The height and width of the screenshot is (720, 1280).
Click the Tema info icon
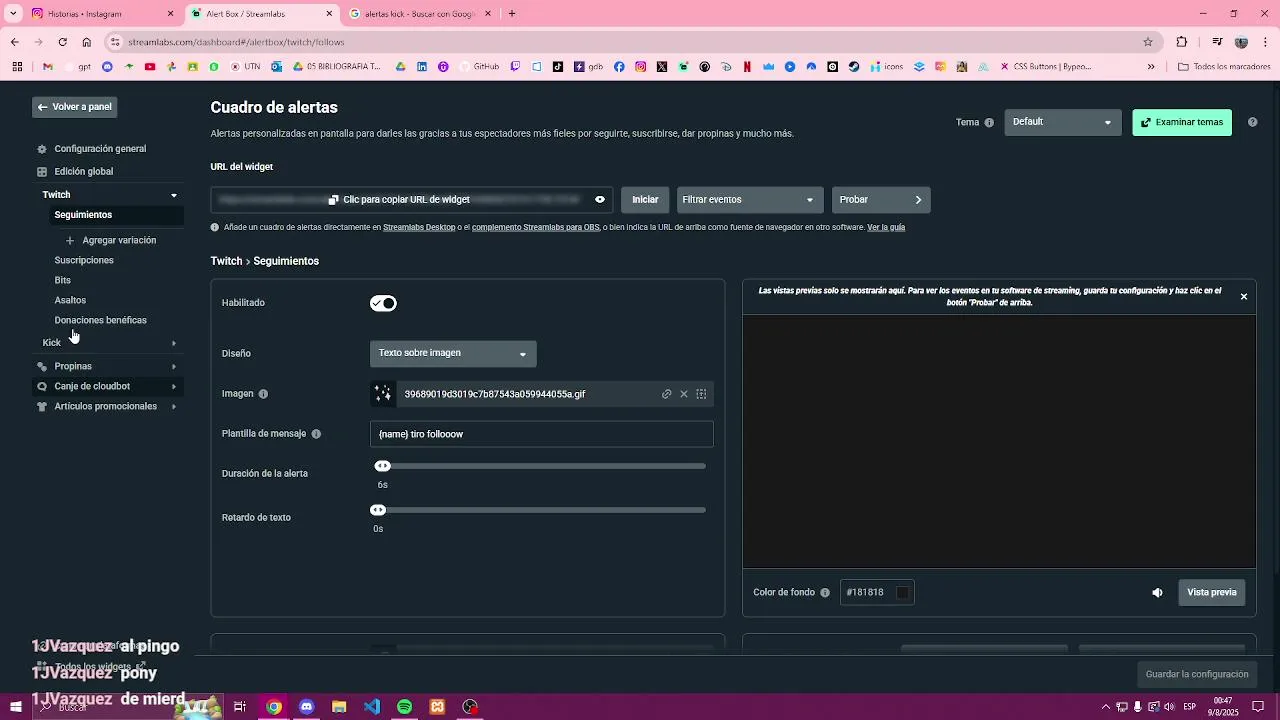pos(989,123)
